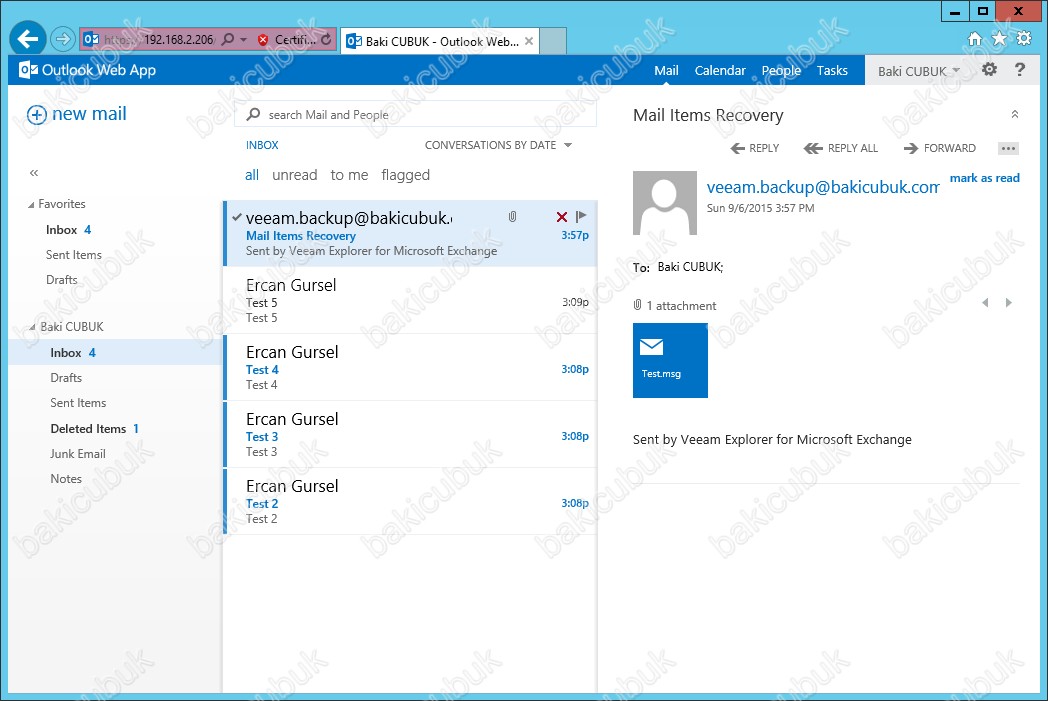Viewport: 1048px width, 701px height.
Task: Open the Conversations by Date sort dropdown
Action: (499, 145)
